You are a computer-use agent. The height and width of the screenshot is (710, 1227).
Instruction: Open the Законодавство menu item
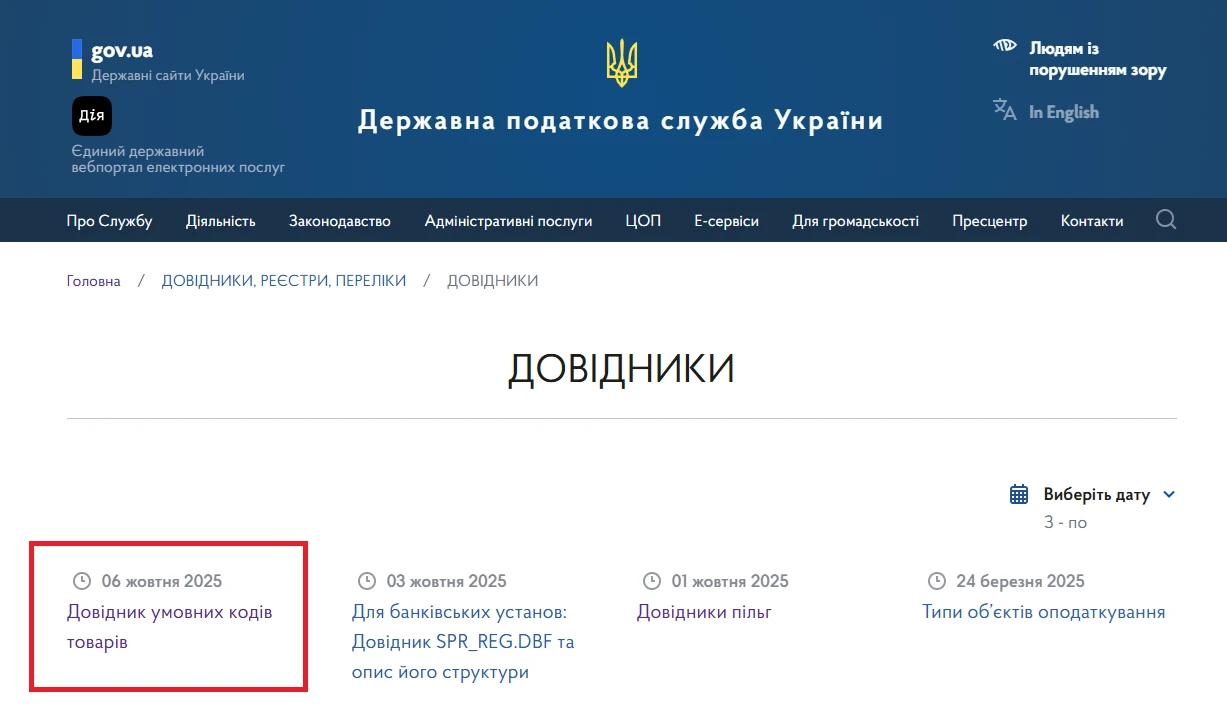click(x=340, y=221)
